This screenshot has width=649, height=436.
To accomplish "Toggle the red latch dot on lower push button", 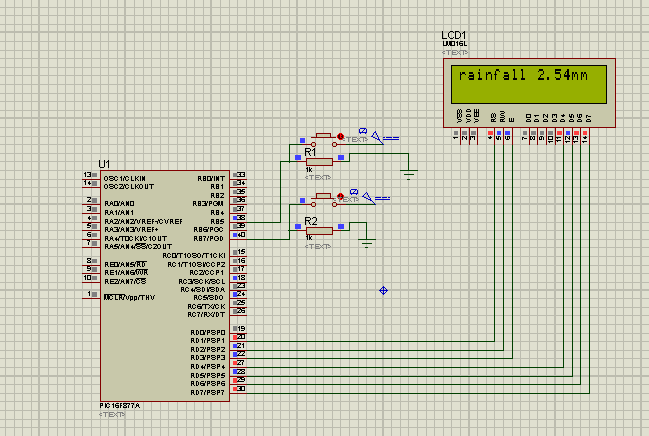I will 340,196.
